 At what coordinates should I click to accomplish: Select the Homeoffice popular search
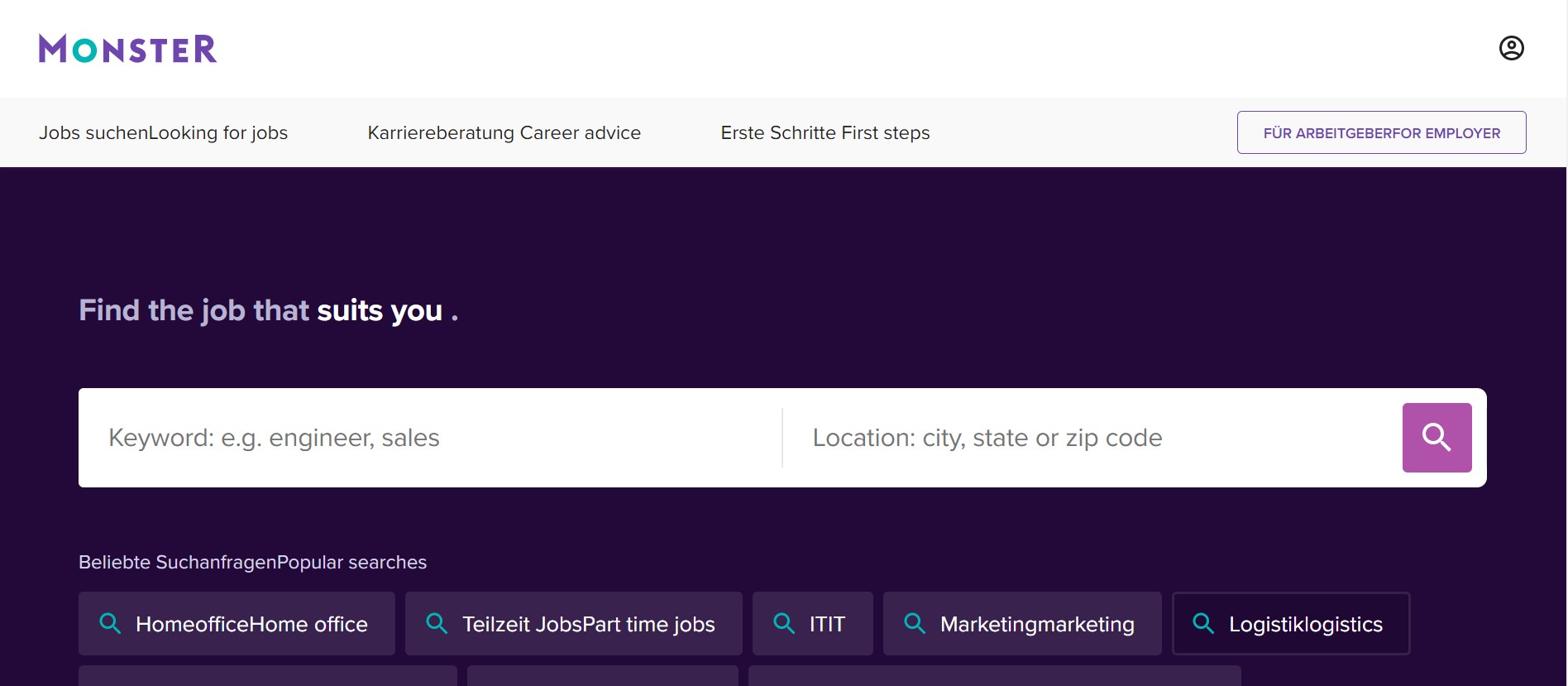[x=237, y=623]
